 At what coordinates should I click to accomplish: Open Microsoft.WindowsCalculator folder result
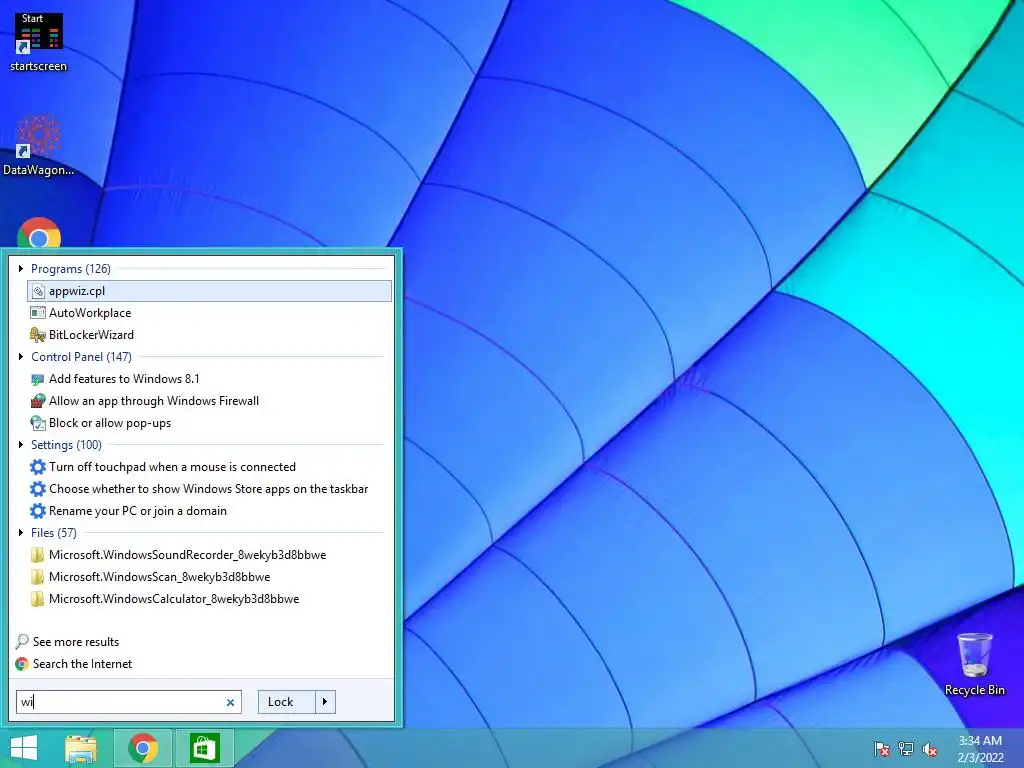[210, 599]
